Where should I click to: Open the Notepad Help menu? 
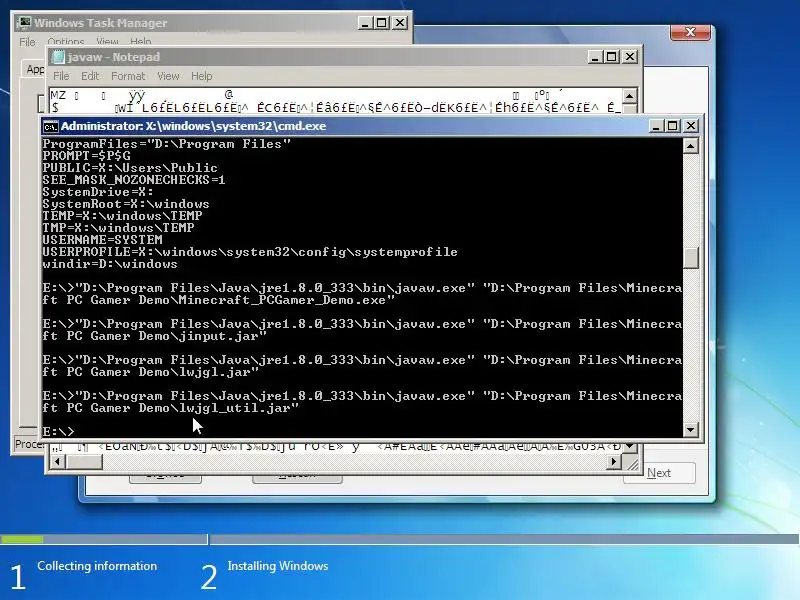202,76
